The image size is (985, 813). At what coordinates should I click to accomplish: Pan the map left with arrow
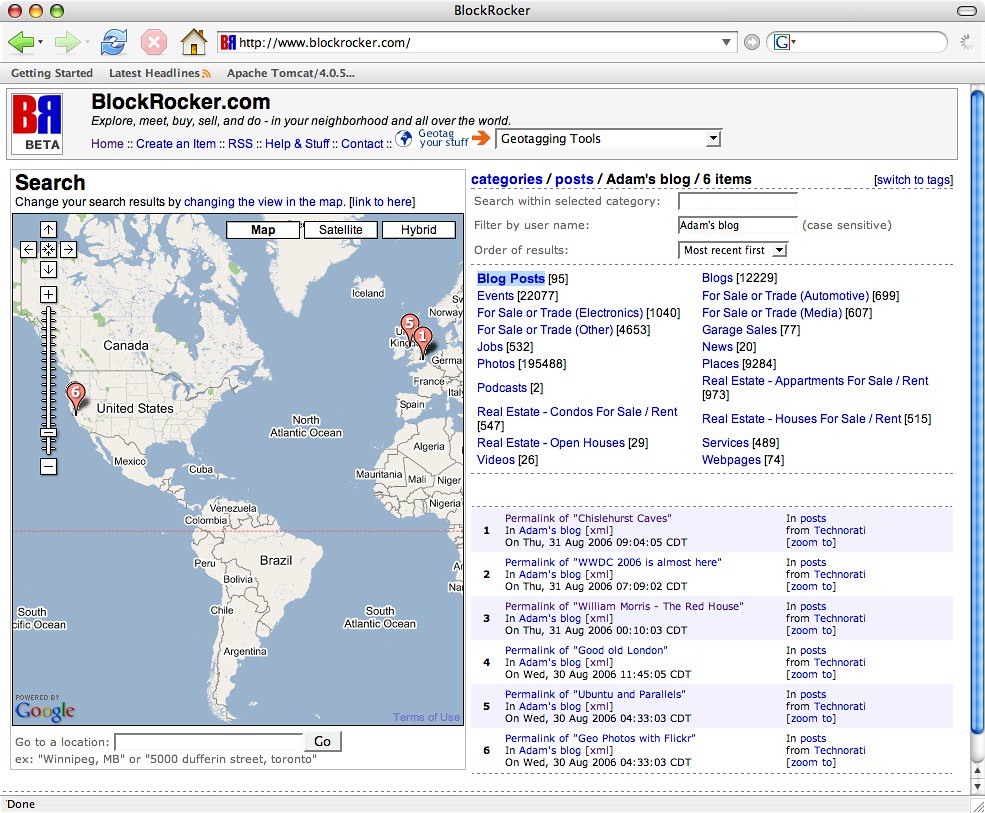tap(28, 249)
